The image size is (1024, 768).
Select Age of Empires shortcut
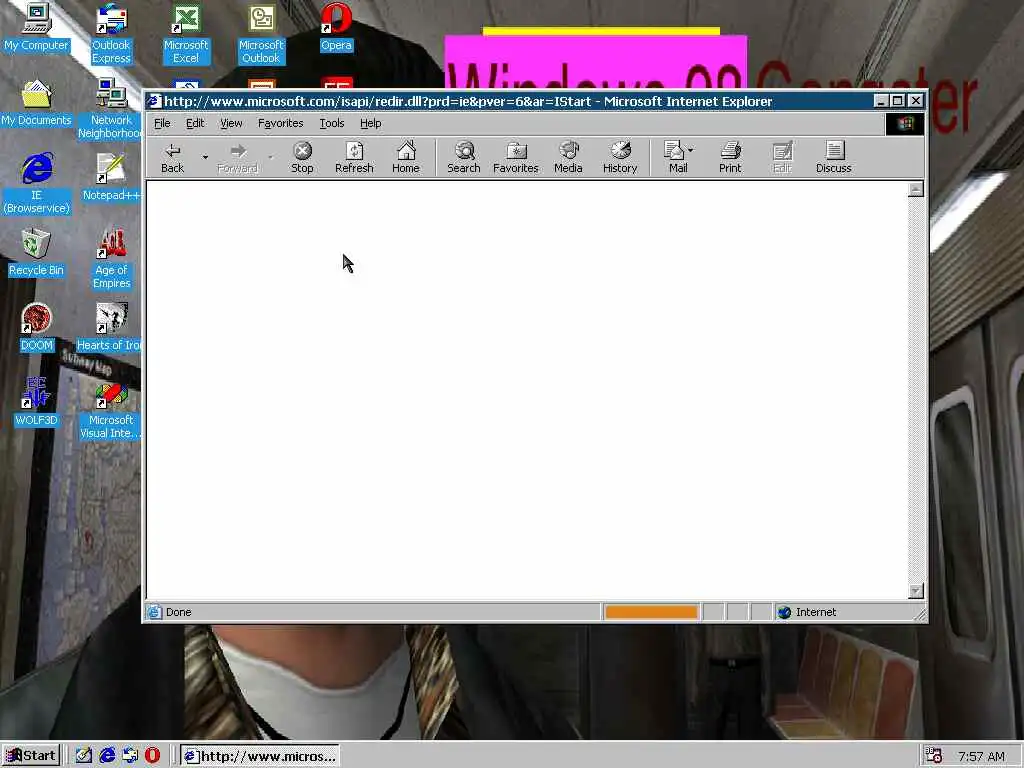tap(111, 259)
